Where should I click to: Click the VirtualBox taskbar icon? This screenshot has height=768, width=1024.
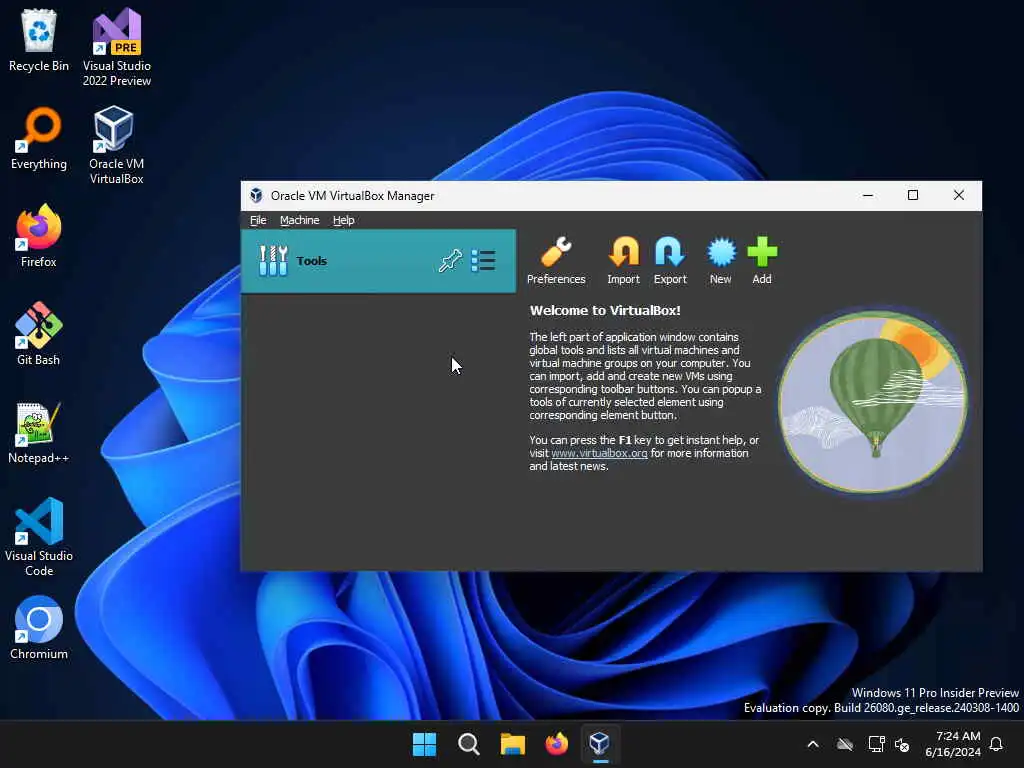coord(600,744)
